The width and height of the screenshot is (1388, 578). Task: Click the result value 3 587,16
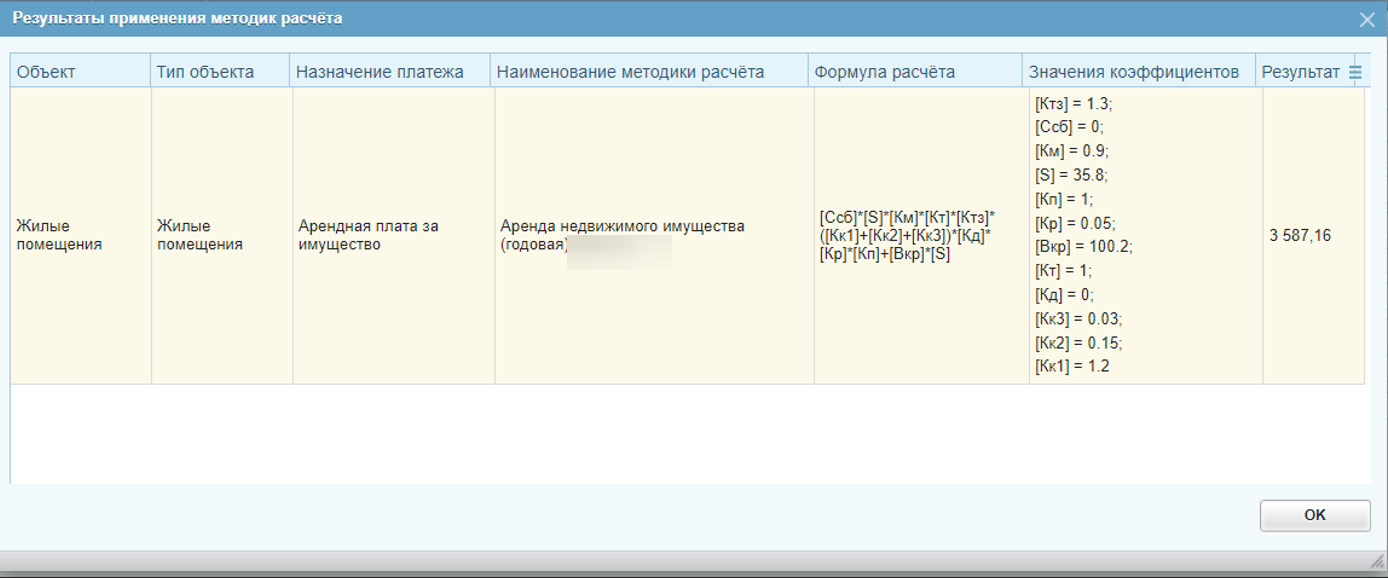(1300, 237)
